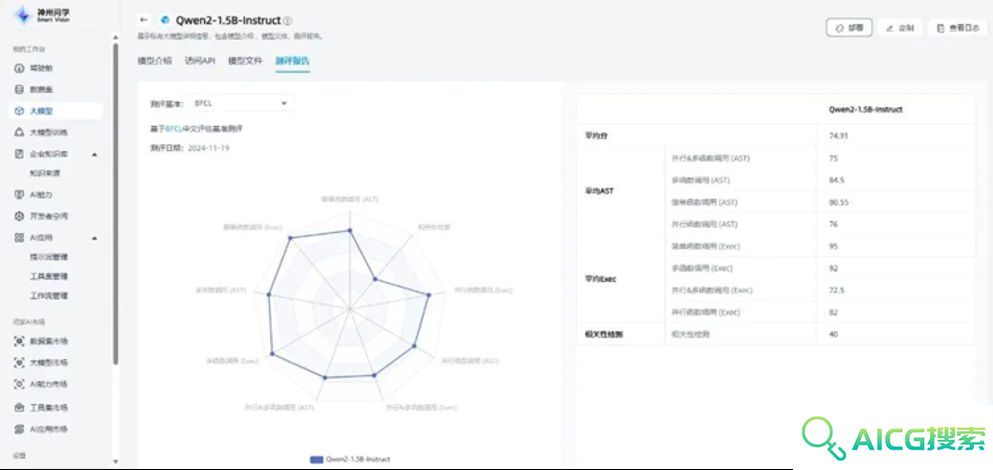Click the 神州问学 Smart Vision logo

(41, 15)
